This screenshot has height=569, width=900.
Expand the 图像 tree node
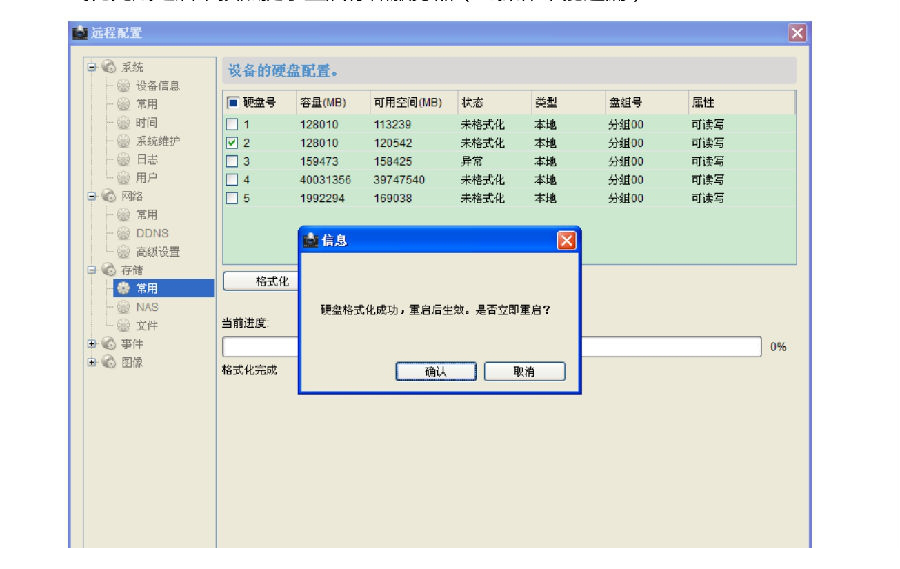pyautogui.click(x=92, y=362)
